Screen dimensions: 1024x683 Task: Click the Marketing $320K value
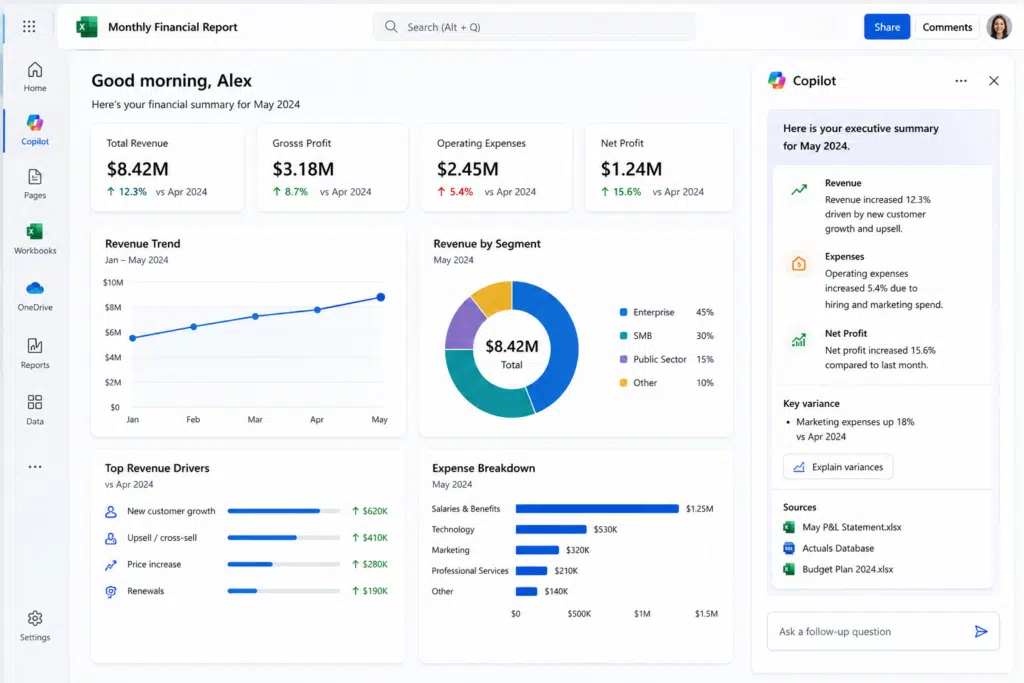pyautogui.click(x=577, y=550)
